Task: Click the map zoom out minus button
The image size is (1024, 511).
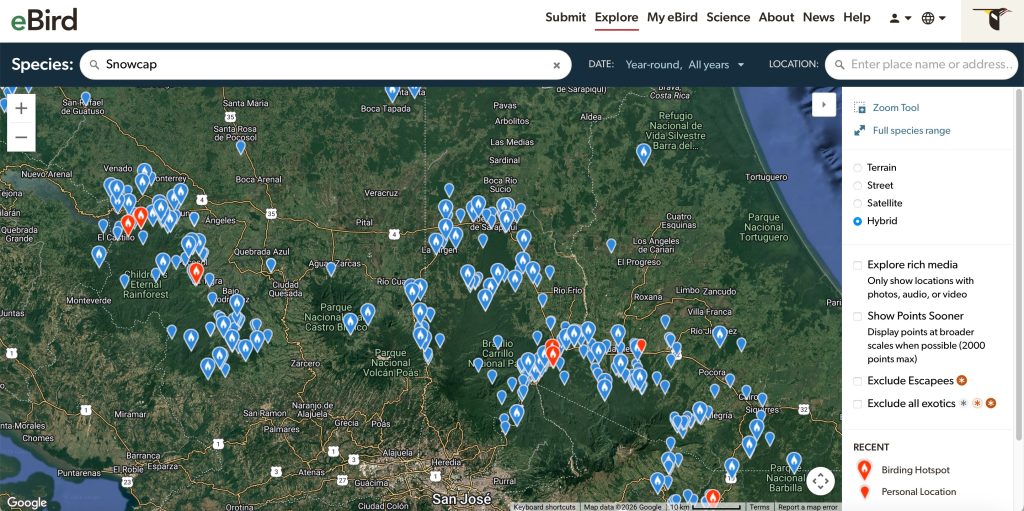Action: coord(21,137)
